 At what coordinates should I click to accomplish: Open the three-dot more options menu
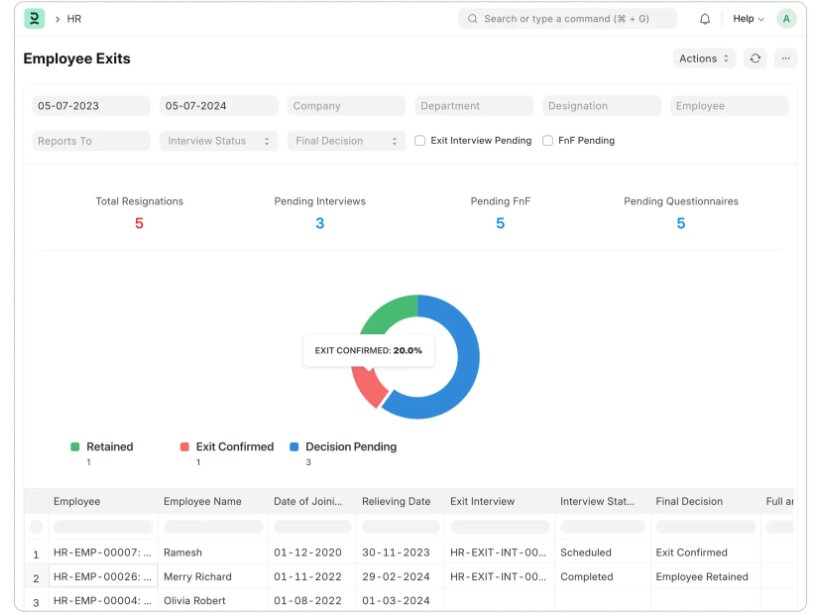point(786,59)
